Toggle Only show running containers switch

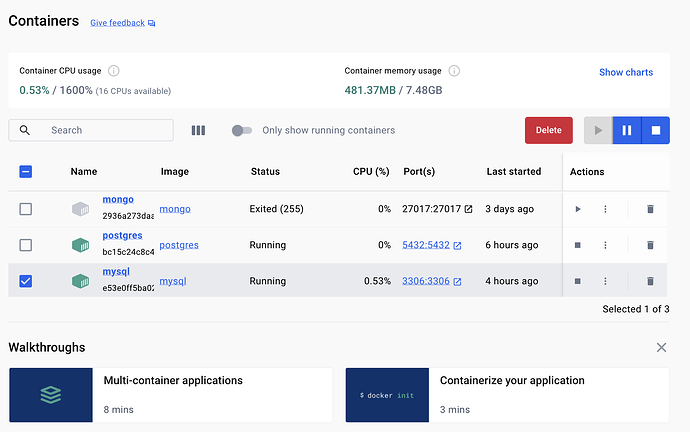[241, 130]
